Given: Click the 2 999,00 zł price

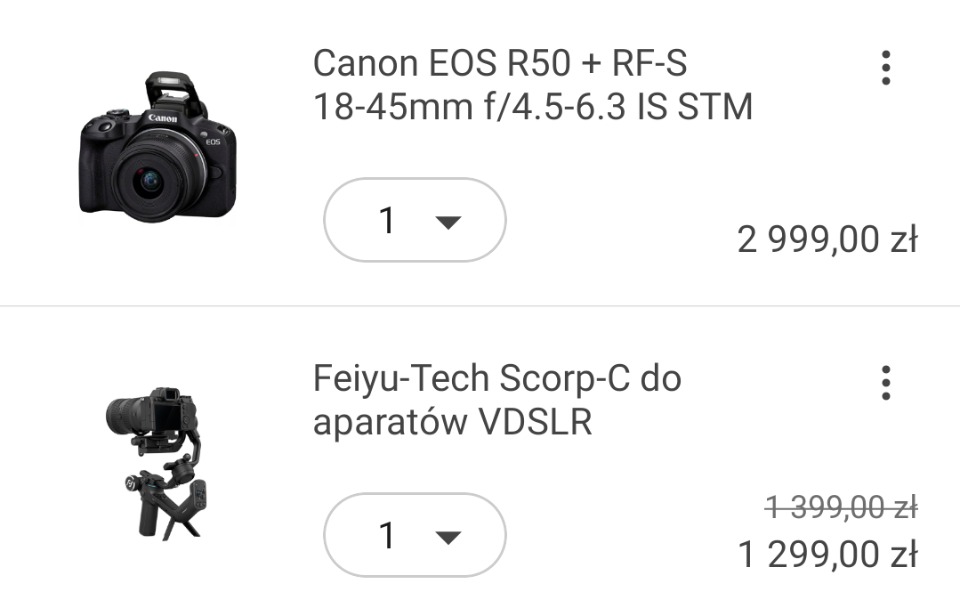Looking at the screenshot, I should [x=827, y=240].
